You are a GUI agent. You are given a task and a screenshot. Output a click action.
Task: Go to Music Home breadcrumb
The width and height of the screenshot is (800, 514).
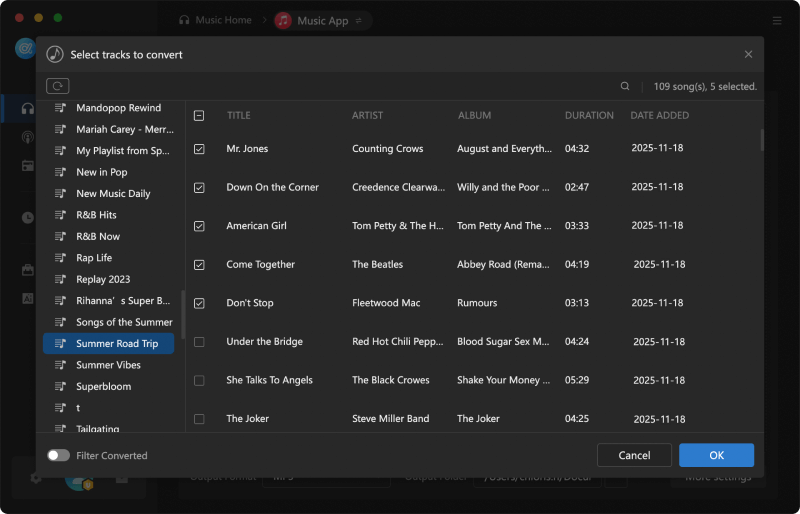[x=223, y=20]
